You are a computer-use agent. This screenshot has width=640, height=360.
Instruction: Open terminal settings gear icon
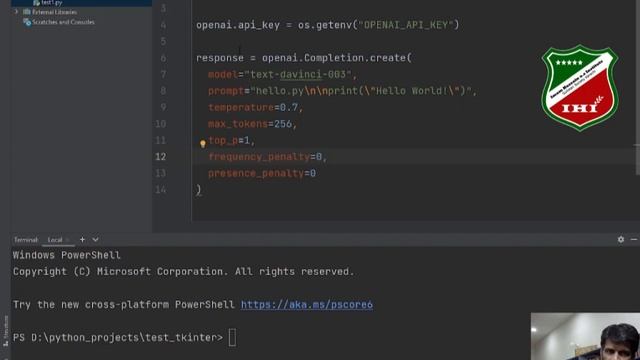click(620, 240)
